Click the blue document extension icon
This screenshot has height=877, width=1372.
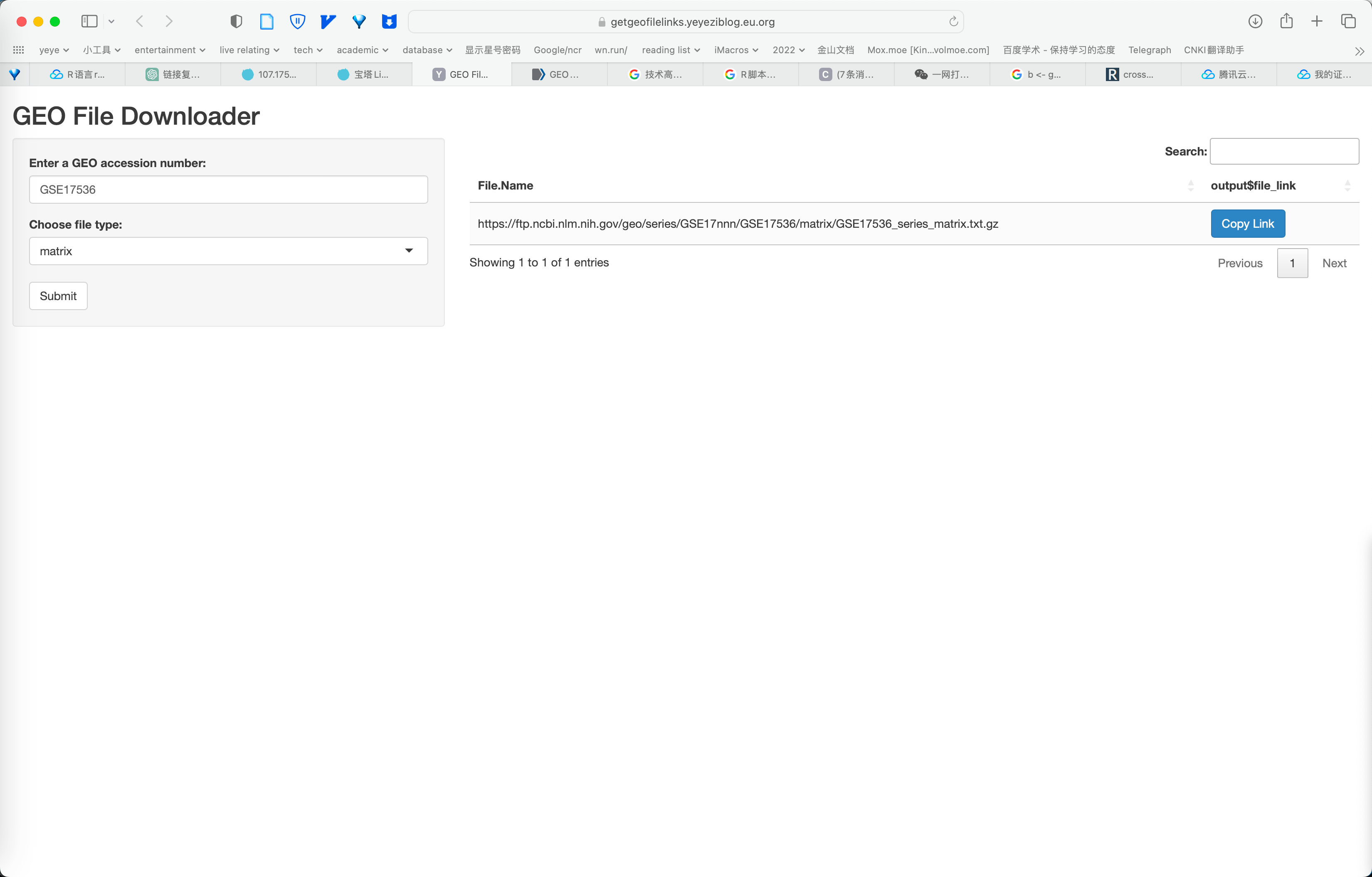(267, 22)
